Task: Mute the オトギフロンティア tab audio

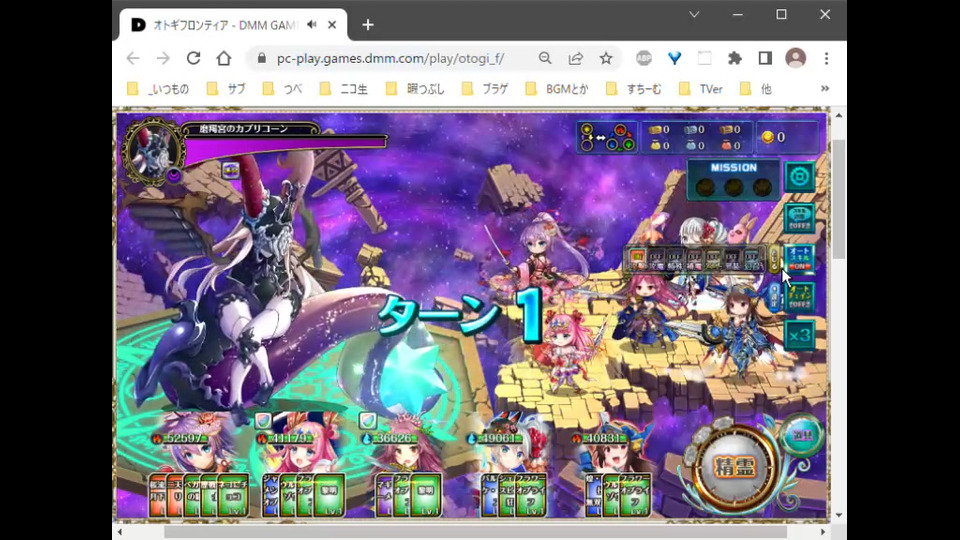Action: [x=312, y=24]
